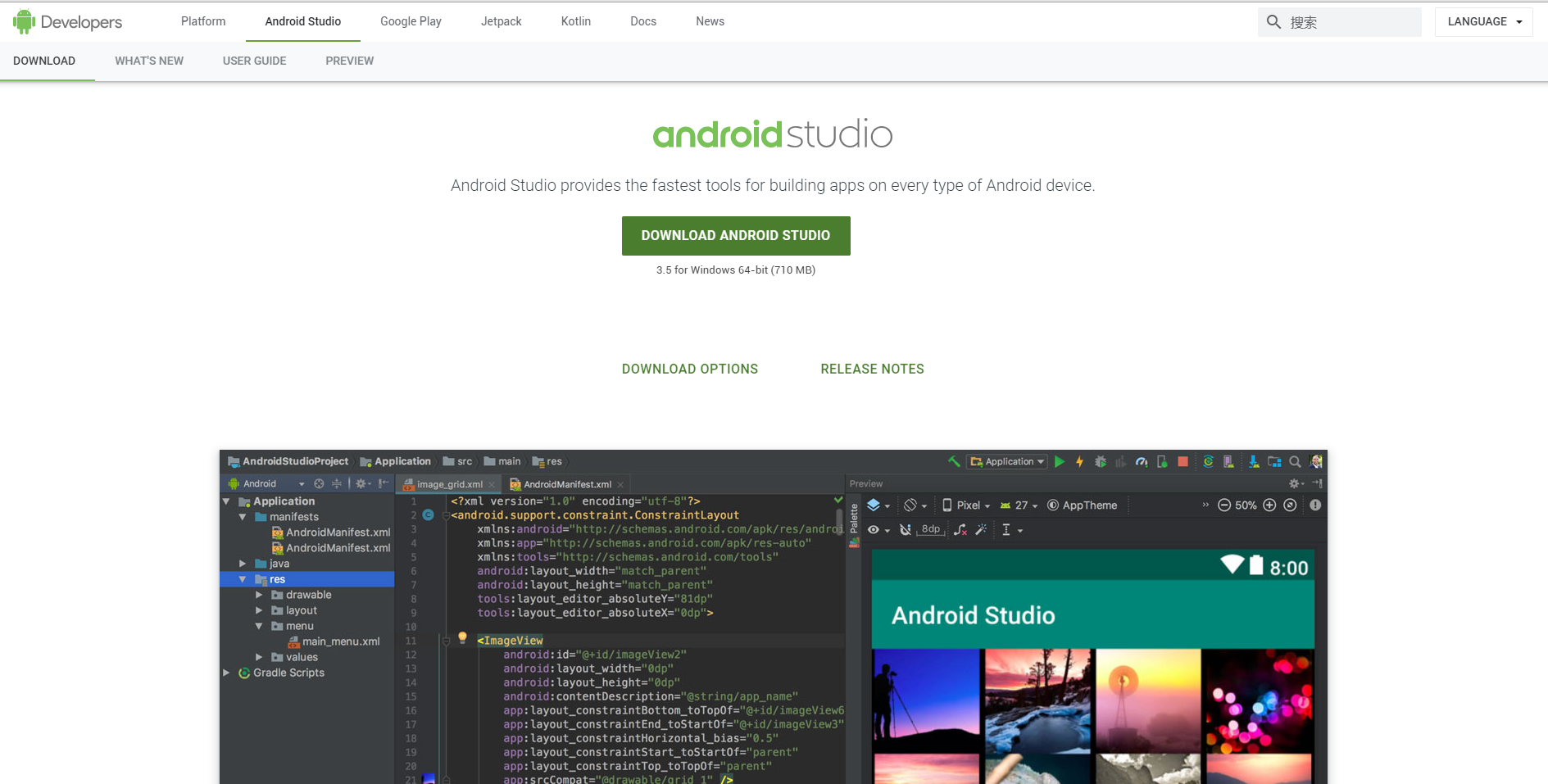Click the Search Everywhere magnifier in the IDE toolbar
The width and height of the screenshot is (1548, 784).
pos(1295,461)
